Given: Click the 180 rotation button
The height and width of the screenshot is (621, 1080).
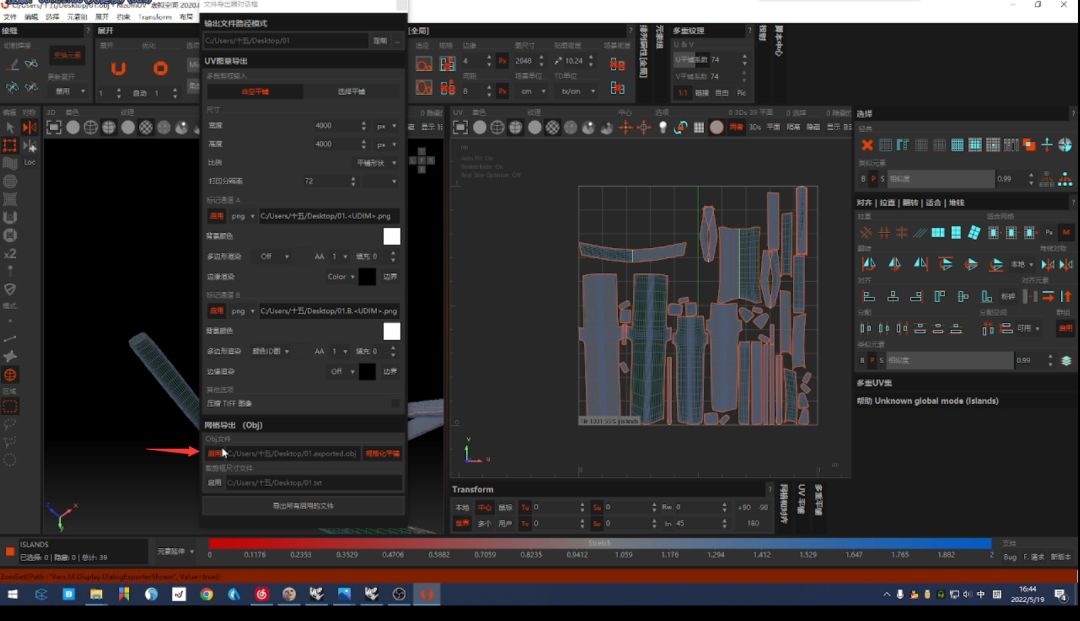Looking at the screenshot, I should 753,523.
